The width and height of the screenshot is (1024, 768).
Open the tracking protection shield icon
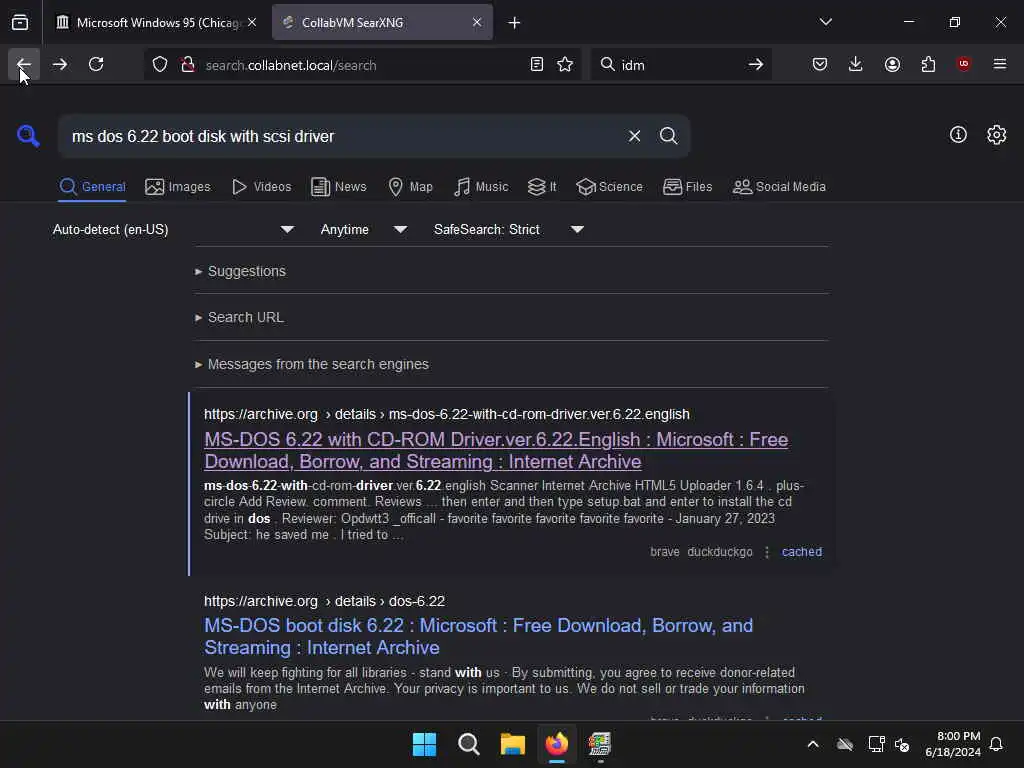160,65
